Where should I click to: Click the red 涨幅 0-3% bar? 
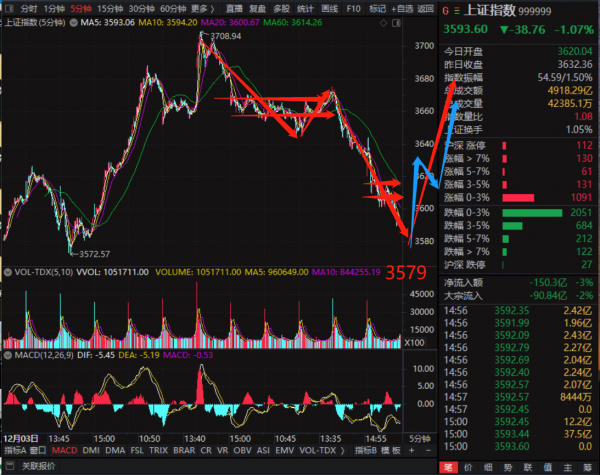(x=531, y=198)
